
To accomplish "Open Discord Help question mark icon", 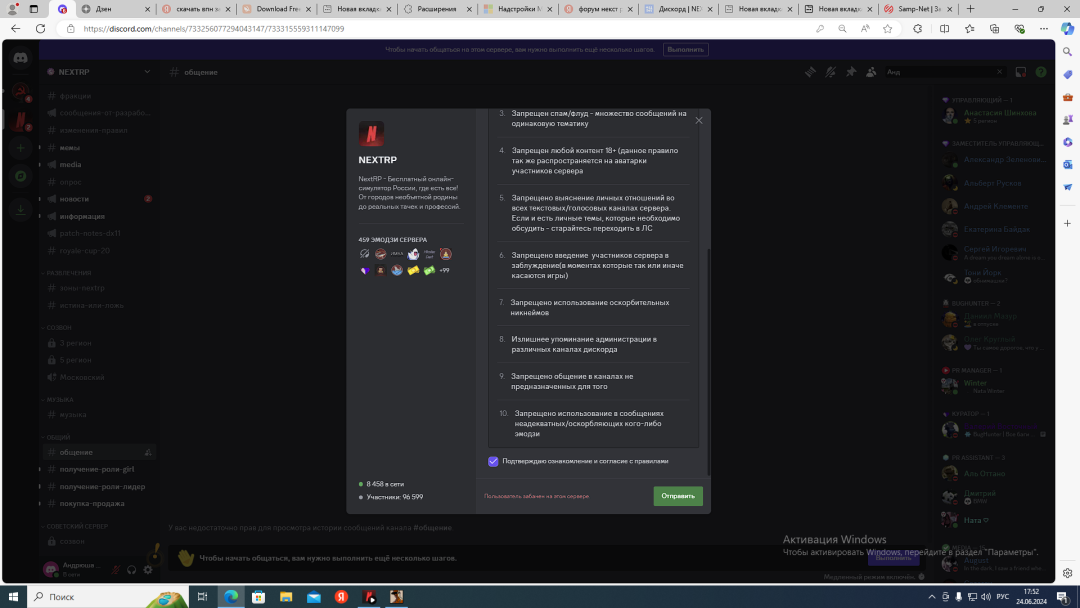I will [x=1041, y=72].
